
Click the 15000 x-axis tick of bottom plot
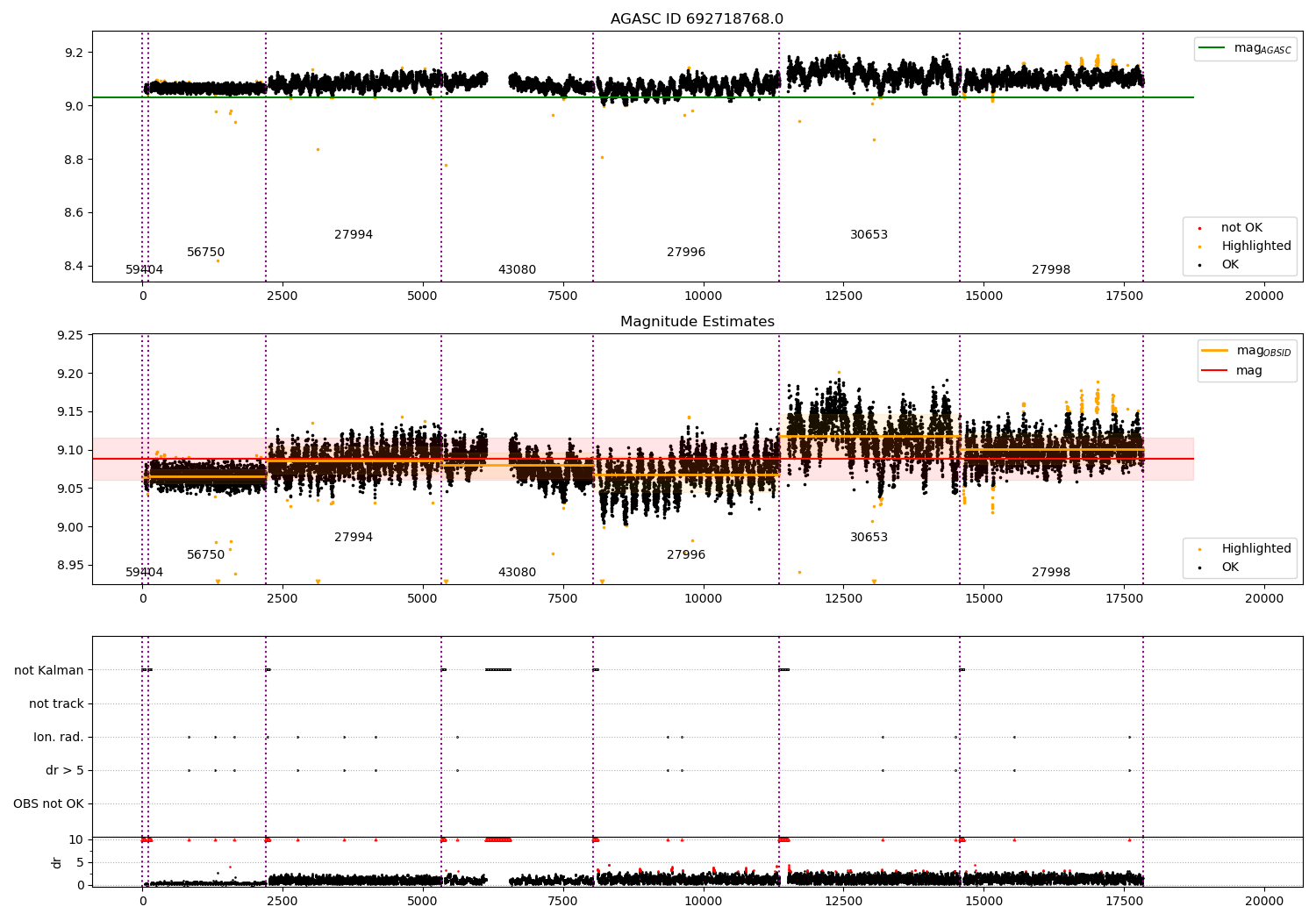coord(983,902)
